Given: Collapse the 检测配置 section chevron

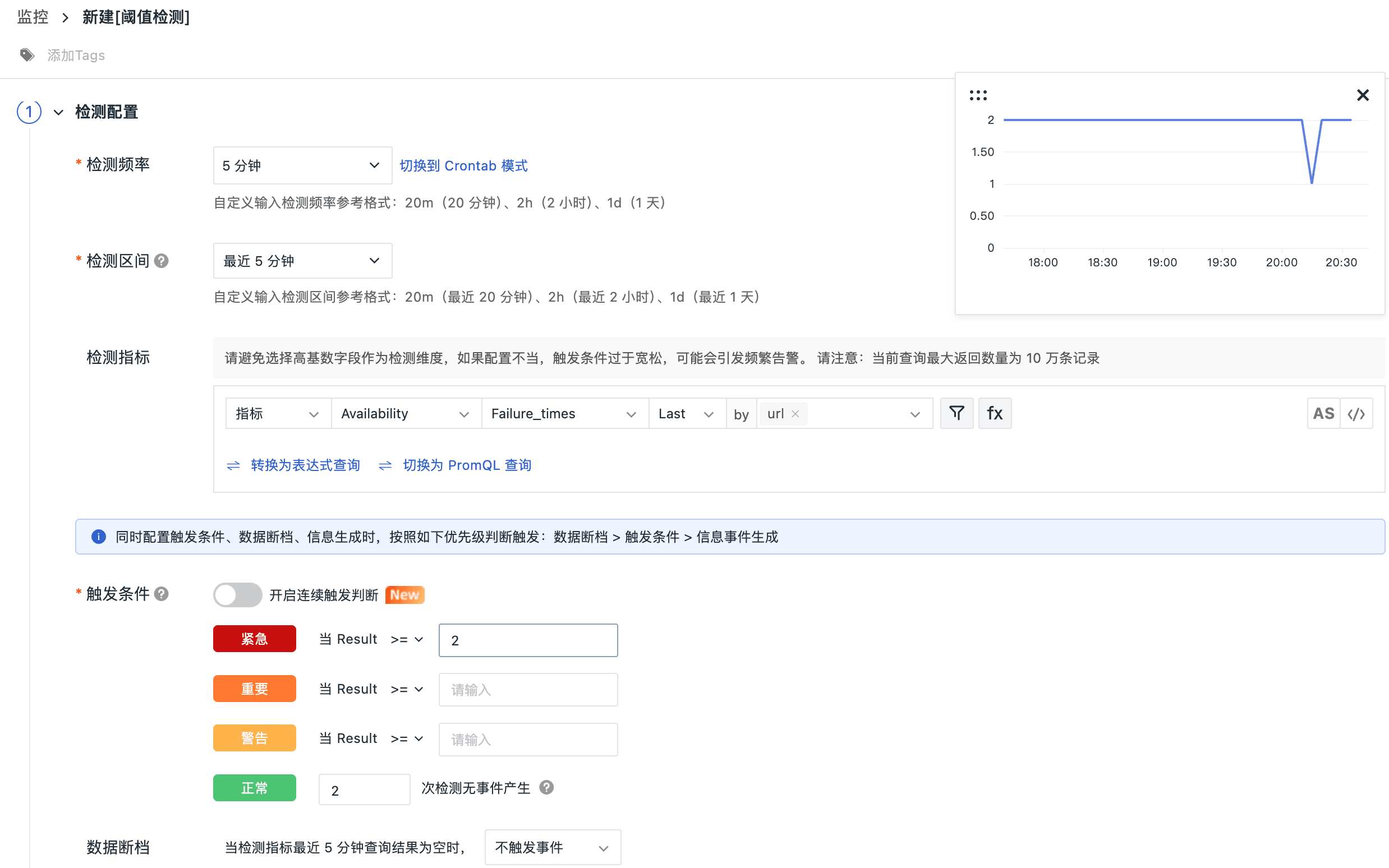Looking at the screenshot, I should pyautogui.click(x=58, y=112).
